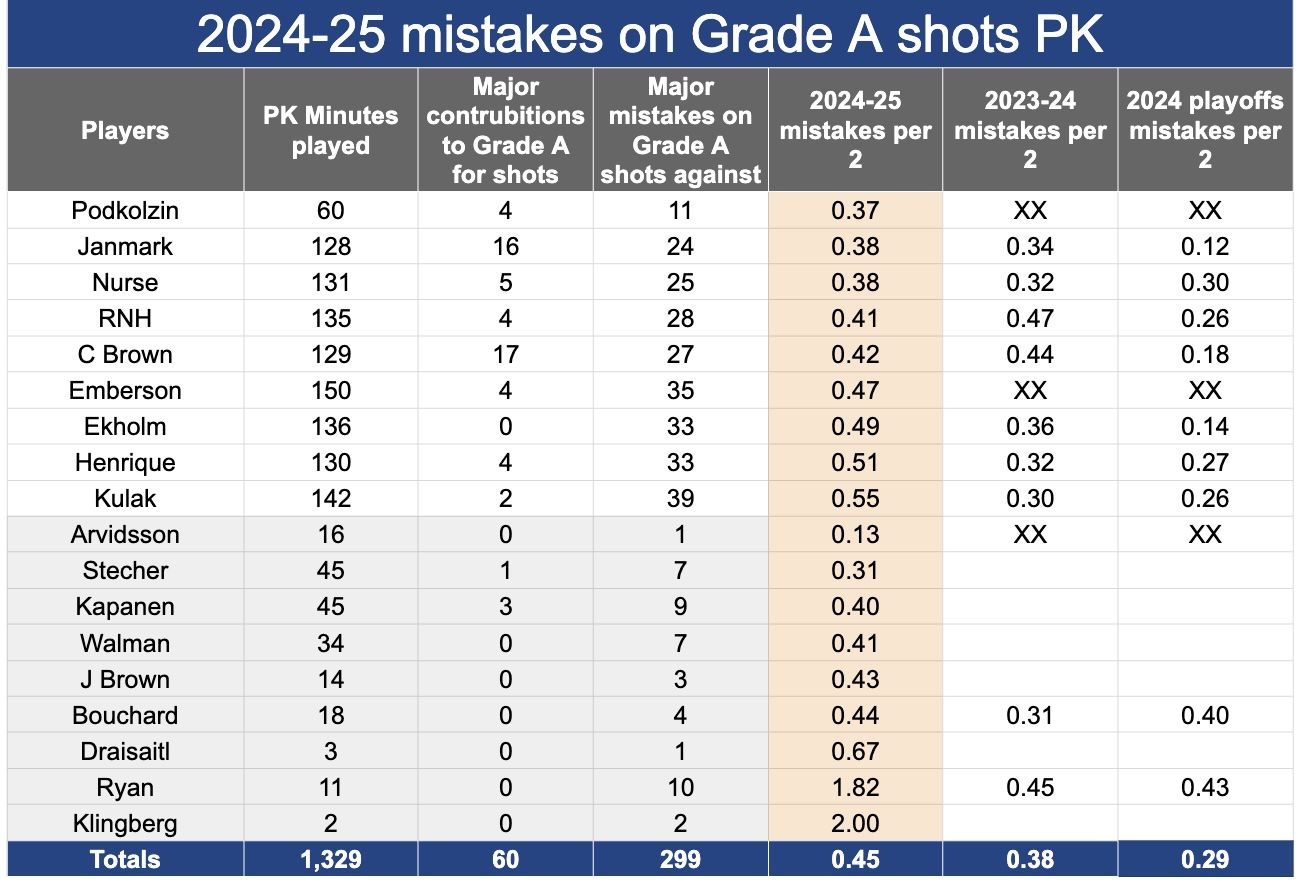This screenshot has height=884, width=1302.
Task: Click the table title '2024-25 mistakes on Grade A shots PK'
Action: [650, 34]
